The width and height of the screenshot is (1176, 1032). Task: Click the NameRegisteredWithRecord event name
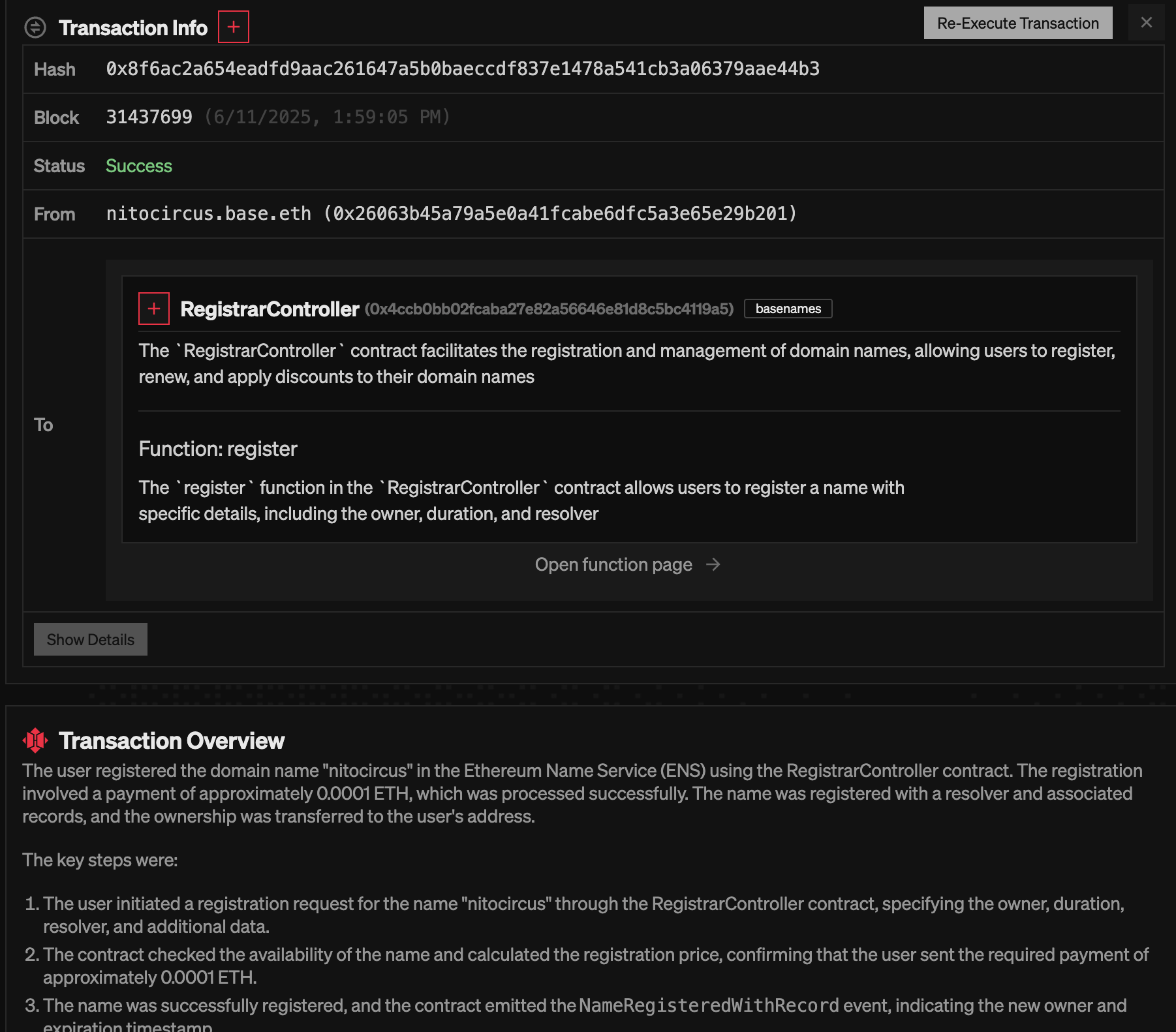click(x=707, y=1005)
